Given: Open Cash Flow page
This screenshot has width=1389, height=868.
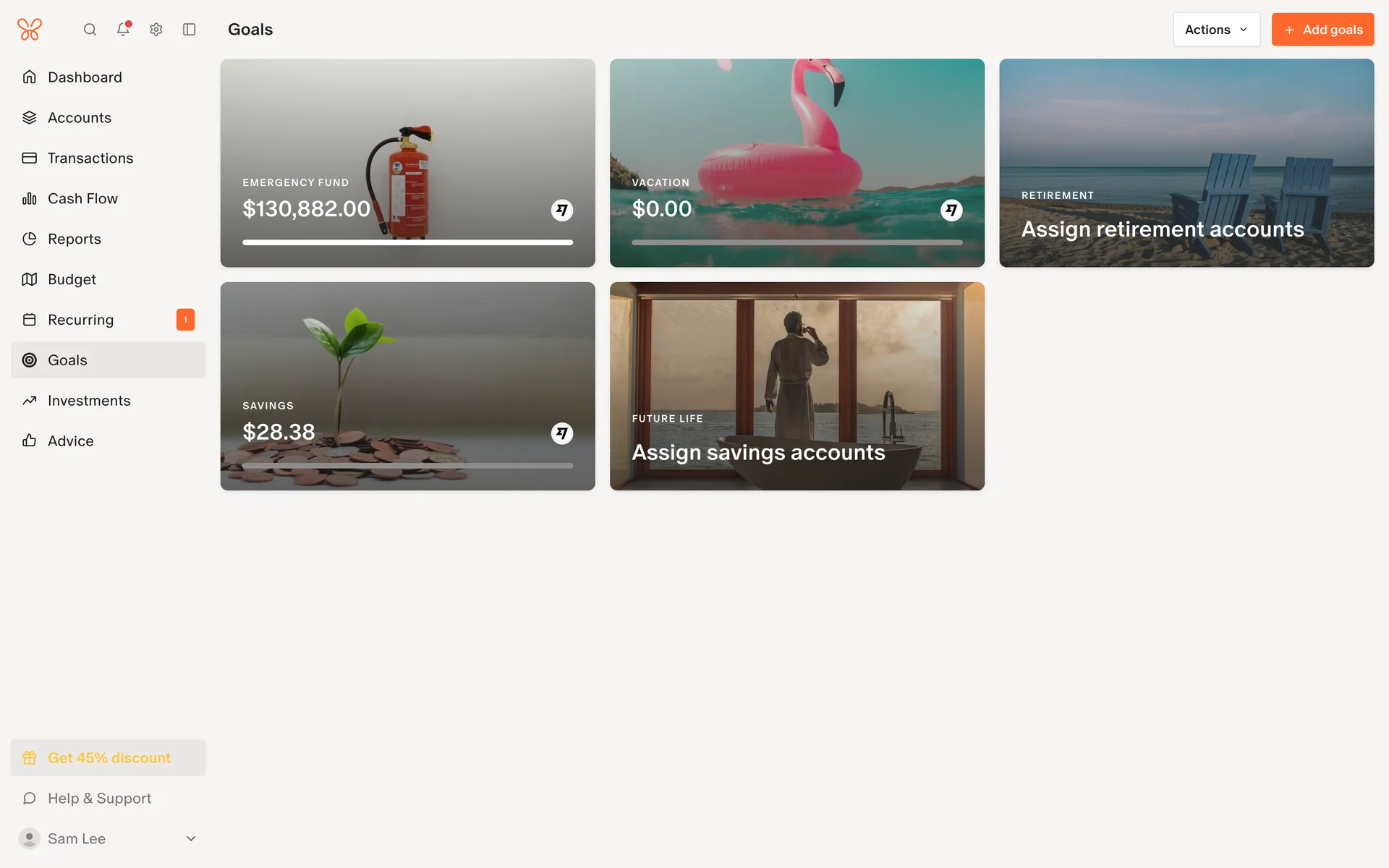Looking at the screenshot, I should tap(82, 198).
